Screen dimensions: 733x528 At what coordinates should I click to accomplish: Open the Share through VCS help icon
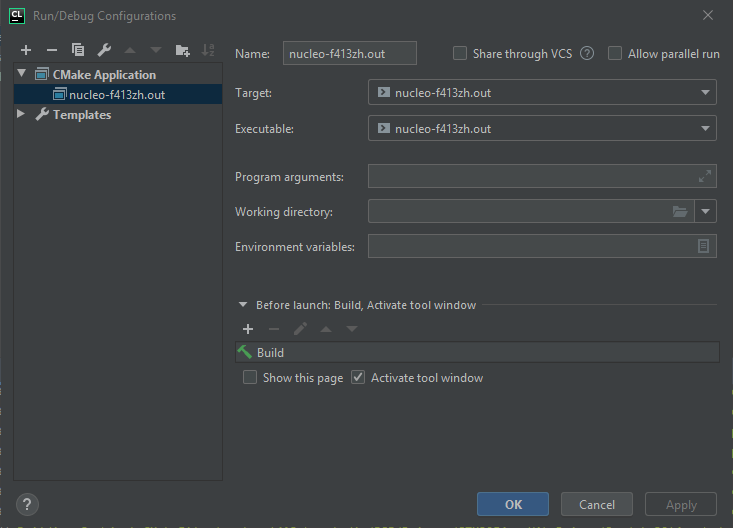pyautogui.click(x=587, y=54)
